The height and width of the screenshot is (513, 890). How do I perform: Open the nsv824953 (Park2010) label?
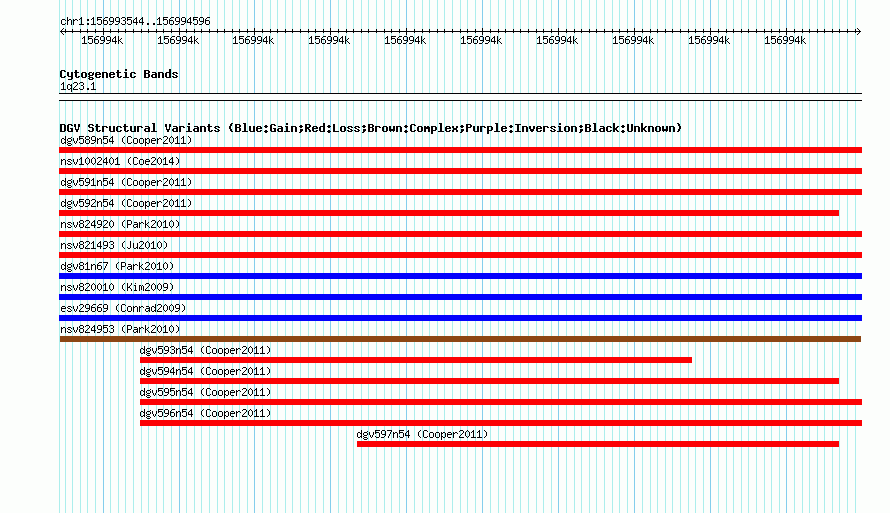pyautogui.click(x=120, y=329)
